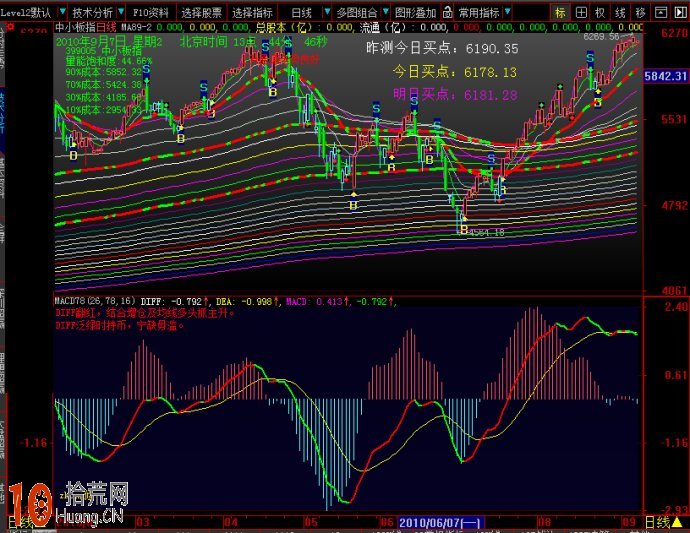Click DEA: -0.998 value
Screen dimensions: 690x533
coord(245,301)
